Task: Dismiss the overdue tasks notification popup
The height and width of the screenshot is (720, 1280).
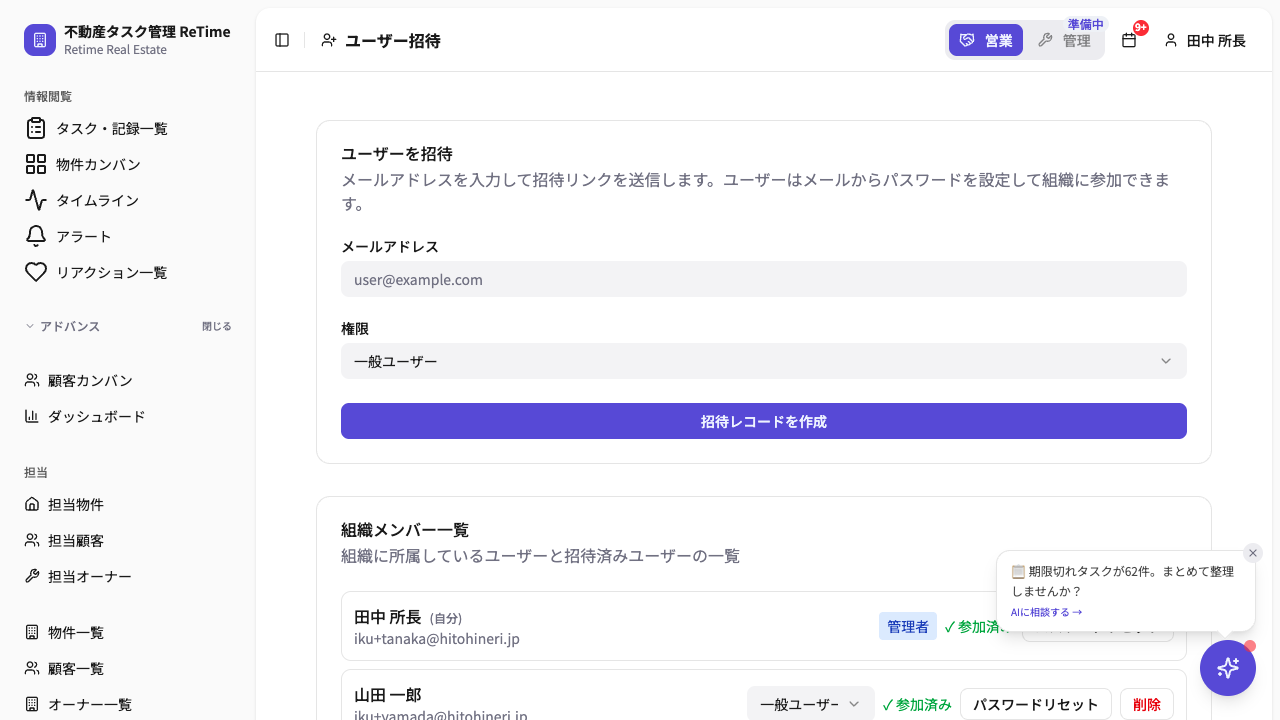Action: pyautogui.click(x=1253, y=553)
